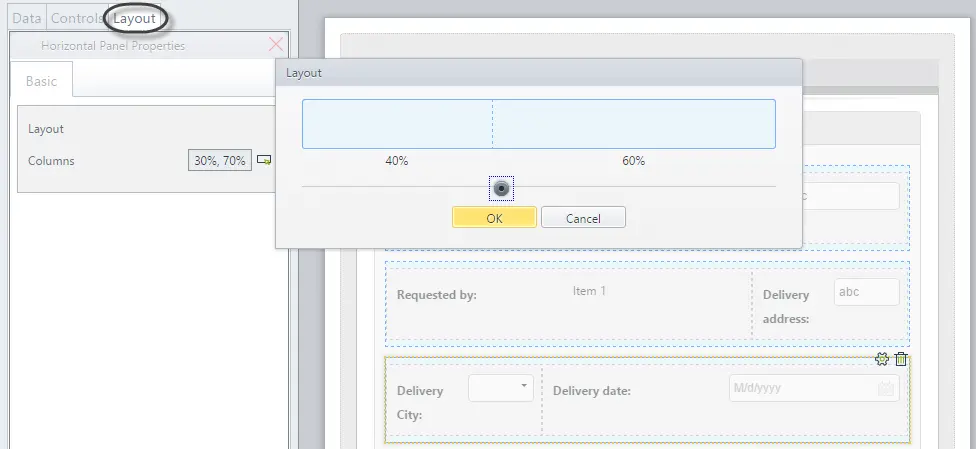Click the Columns property label
Viewport: 976px width, 449px height.
click(x=51, y=161)
